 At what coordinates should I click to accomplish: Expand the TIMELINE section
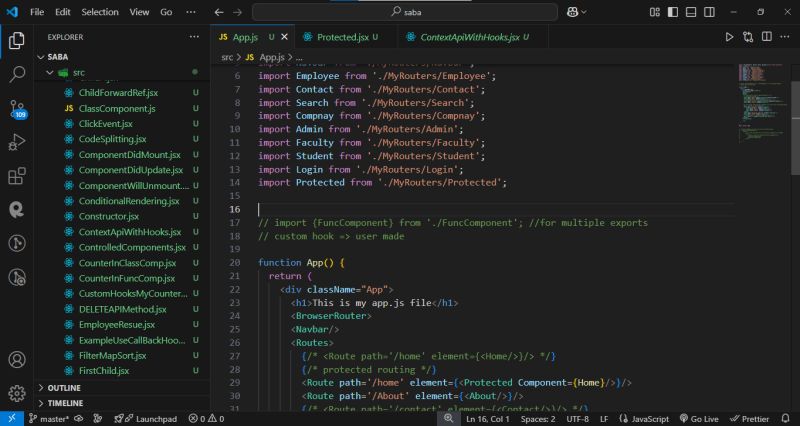(x=65, y=402)
